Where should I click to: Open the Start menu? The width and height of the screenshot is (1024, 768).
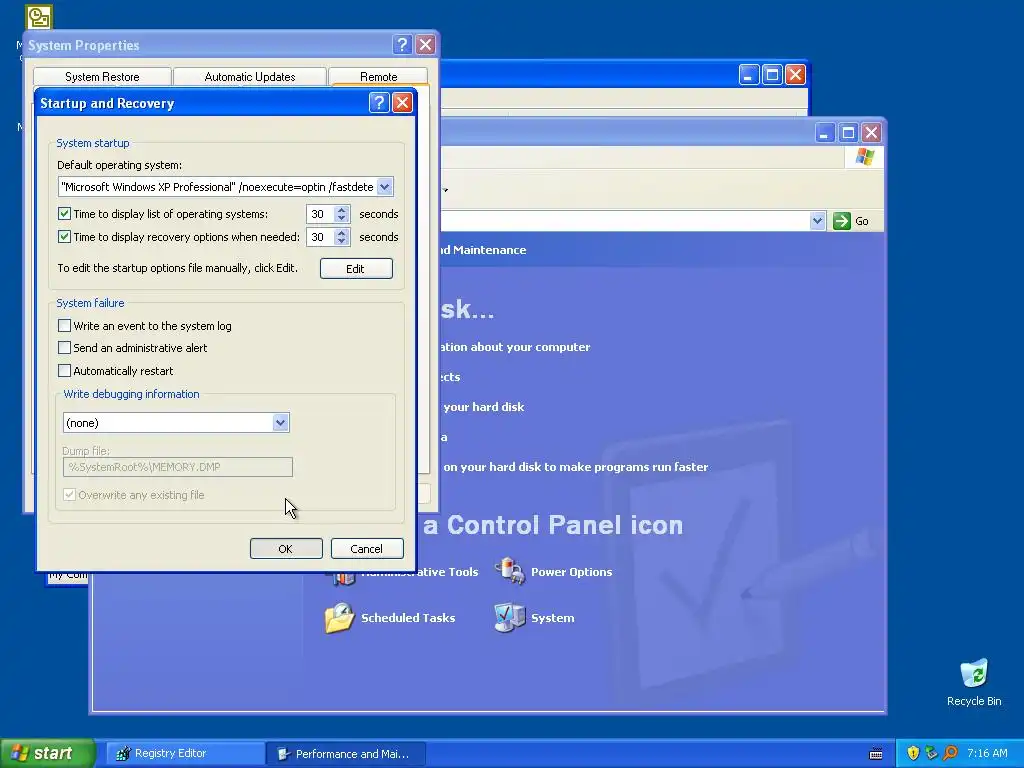[x=48, y=753]
